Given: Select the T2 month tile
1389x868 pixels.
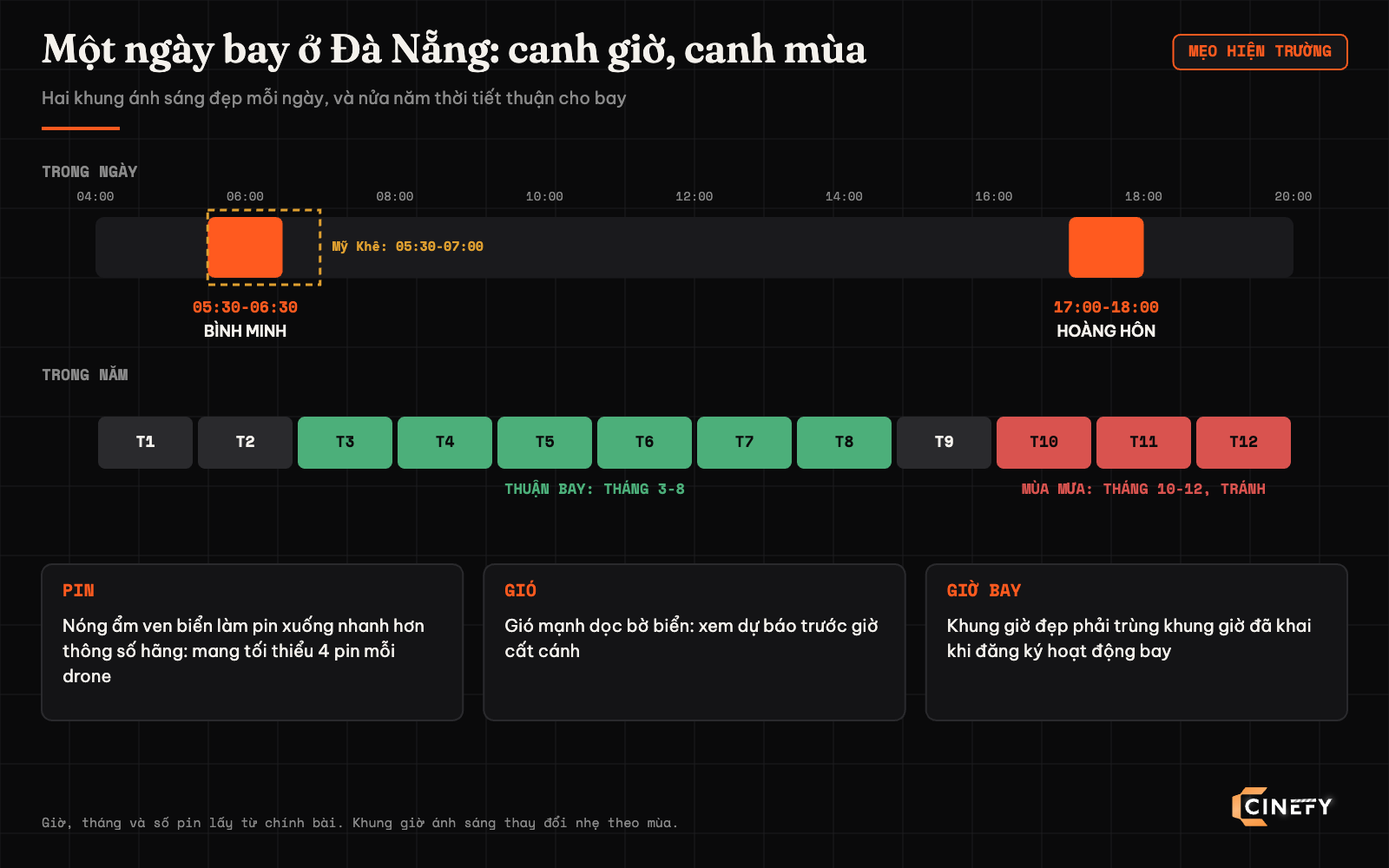Looking at the screenshot, I should (x=245, y=443).
